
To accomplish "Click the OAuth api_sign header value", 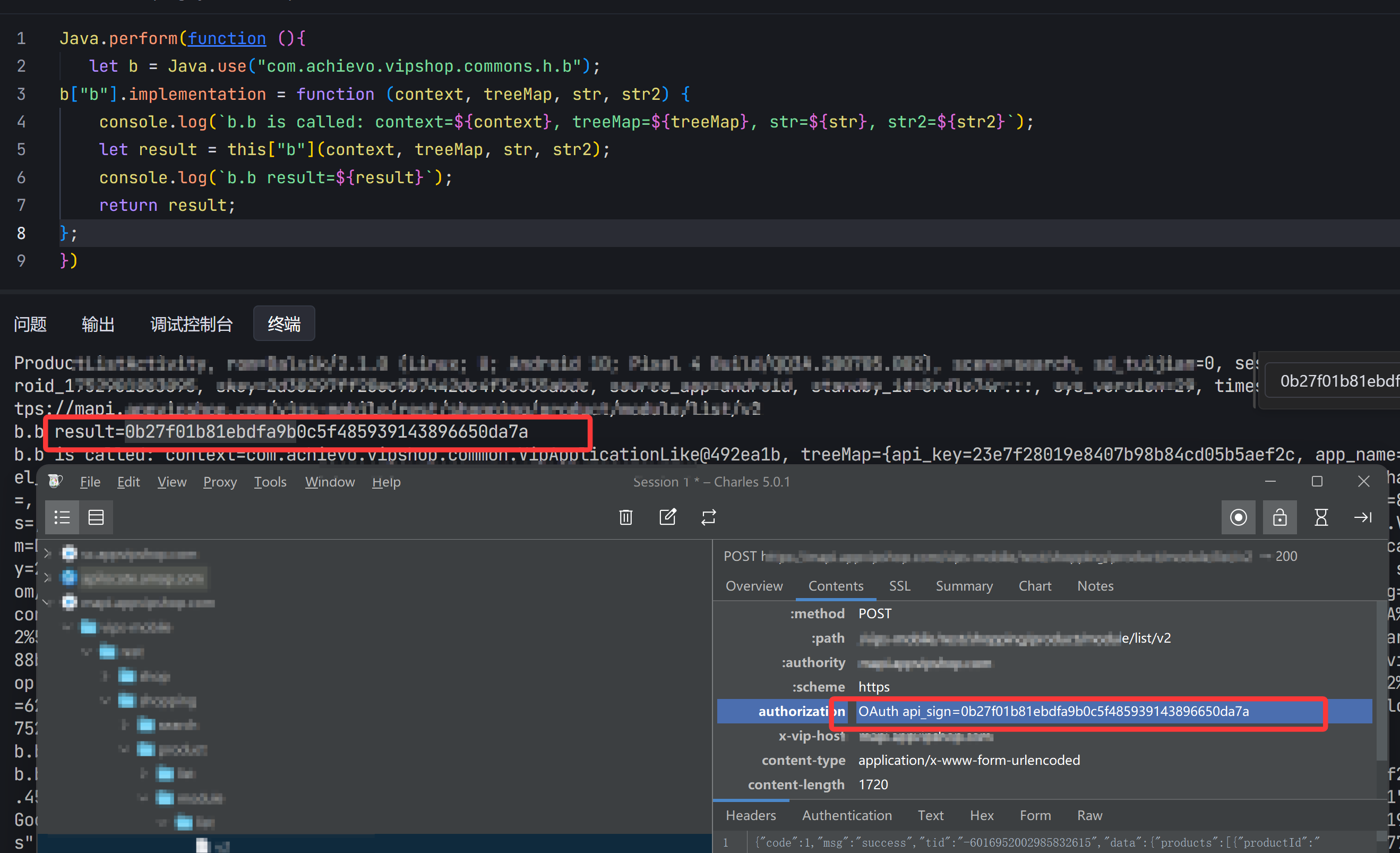I will coord(1053,711).
